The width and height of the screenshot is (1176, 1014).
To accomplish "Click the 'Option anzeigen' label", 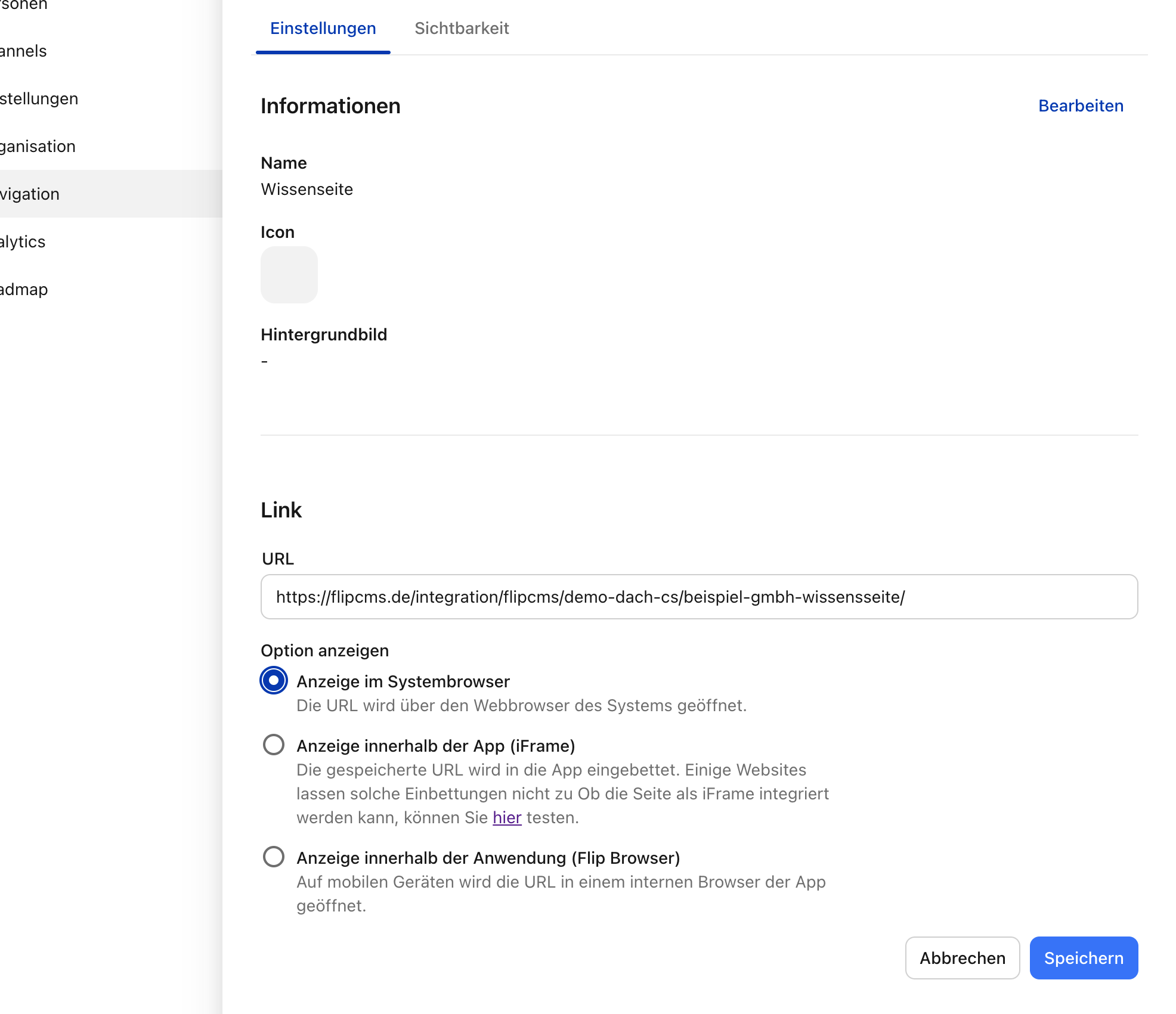I will 325,650.
